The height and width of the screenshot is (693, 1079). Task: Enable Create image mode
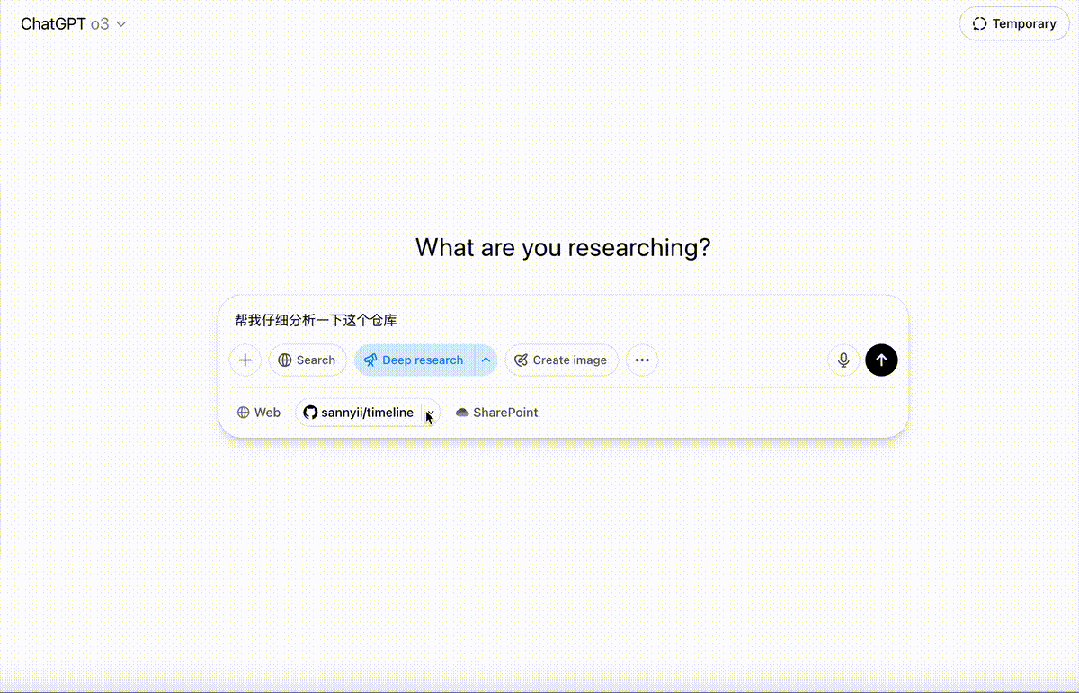561,360
